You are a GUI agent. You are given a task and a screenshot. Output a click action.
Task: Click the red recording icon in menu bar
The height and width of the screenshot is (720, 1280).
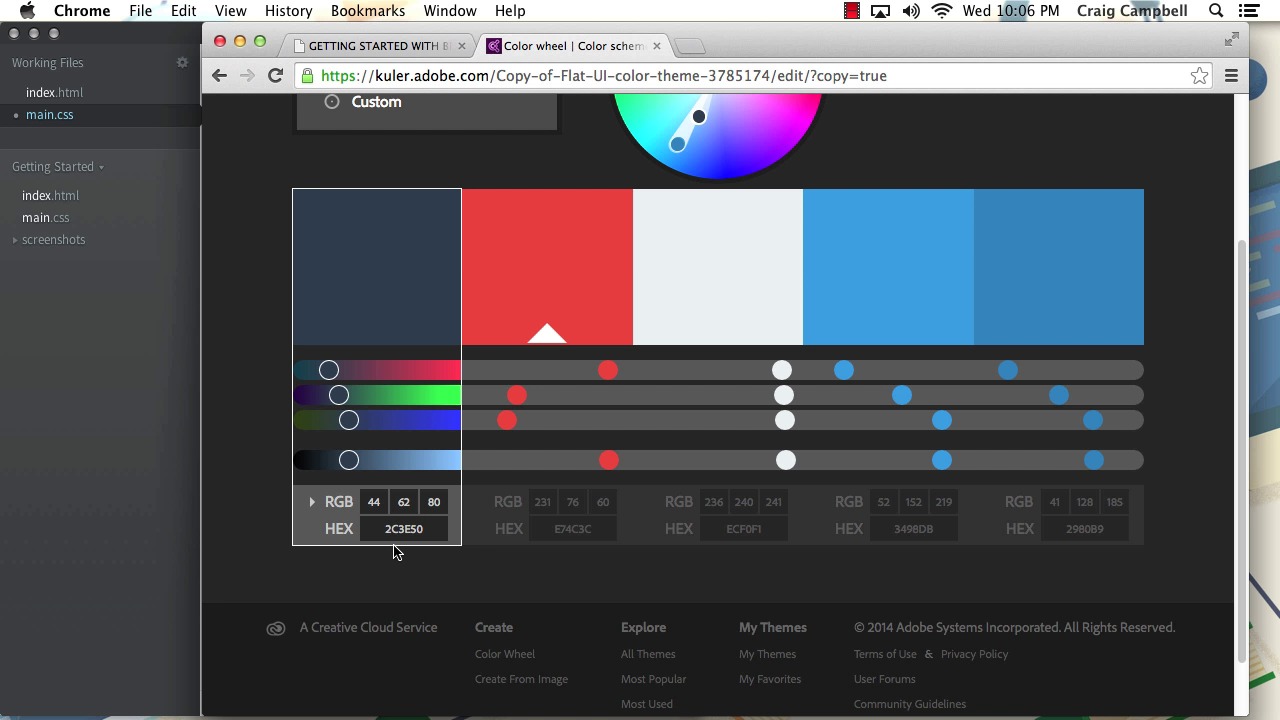(852, 11)
